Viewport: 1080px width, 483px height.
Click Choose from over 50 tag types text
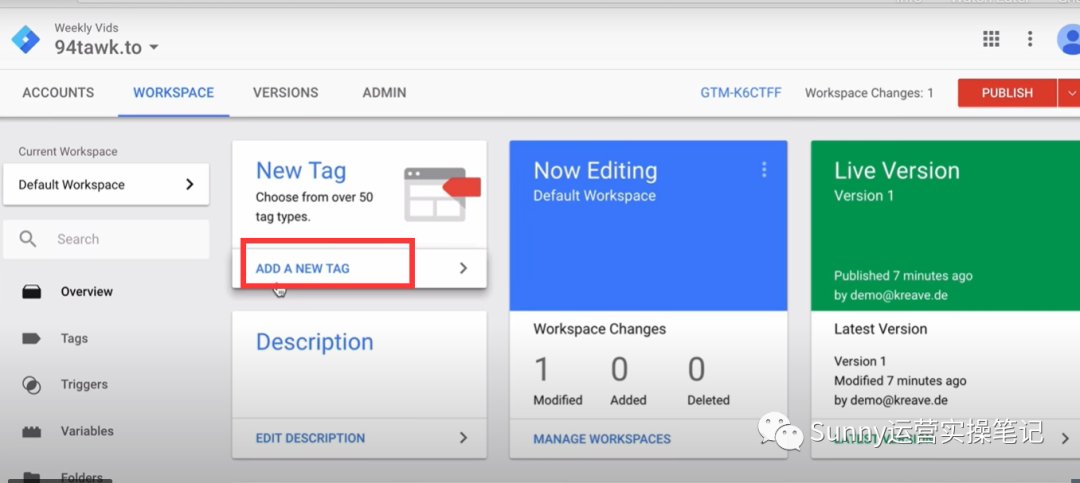coord(315,207)
